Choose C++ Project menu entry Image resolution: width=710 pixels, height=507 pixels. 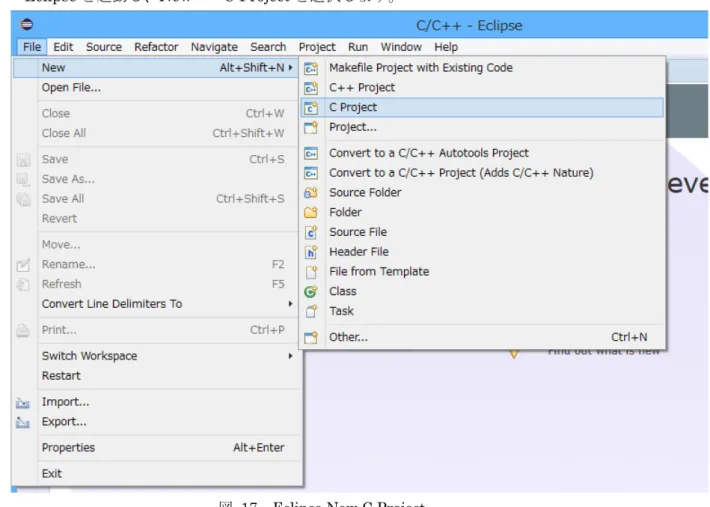click(x=482, y=88)
